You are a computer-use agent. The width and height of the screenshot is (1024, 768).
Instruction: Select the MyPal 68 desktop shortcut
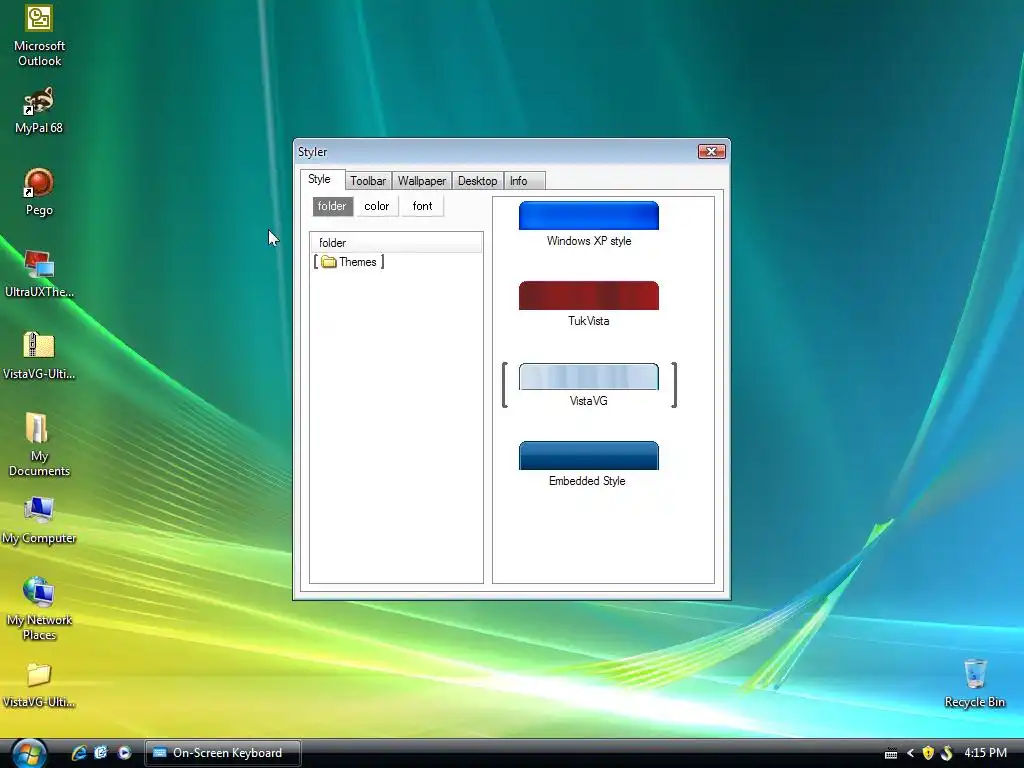click(39, 110)
